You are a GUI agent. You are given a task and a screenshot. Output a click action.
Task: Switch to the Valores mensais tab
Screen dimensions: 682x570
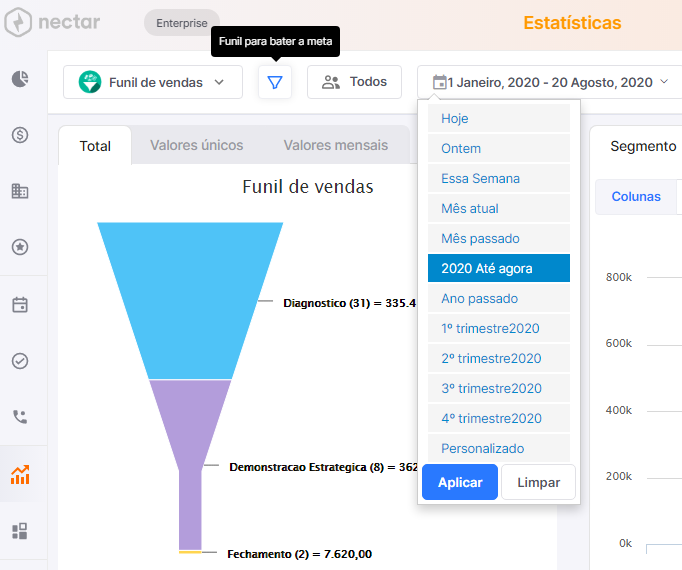(x=336, y=145)
